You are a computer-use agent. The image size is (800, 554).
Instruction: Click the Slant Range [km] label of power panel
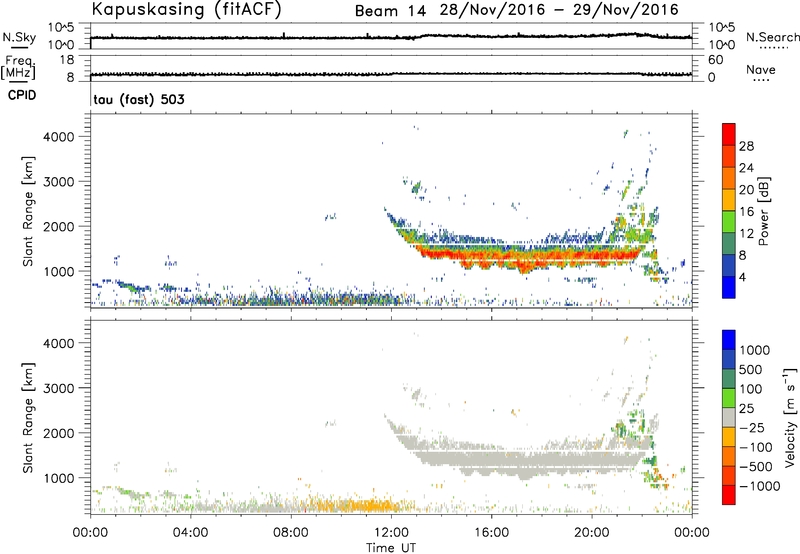(28, 211)
